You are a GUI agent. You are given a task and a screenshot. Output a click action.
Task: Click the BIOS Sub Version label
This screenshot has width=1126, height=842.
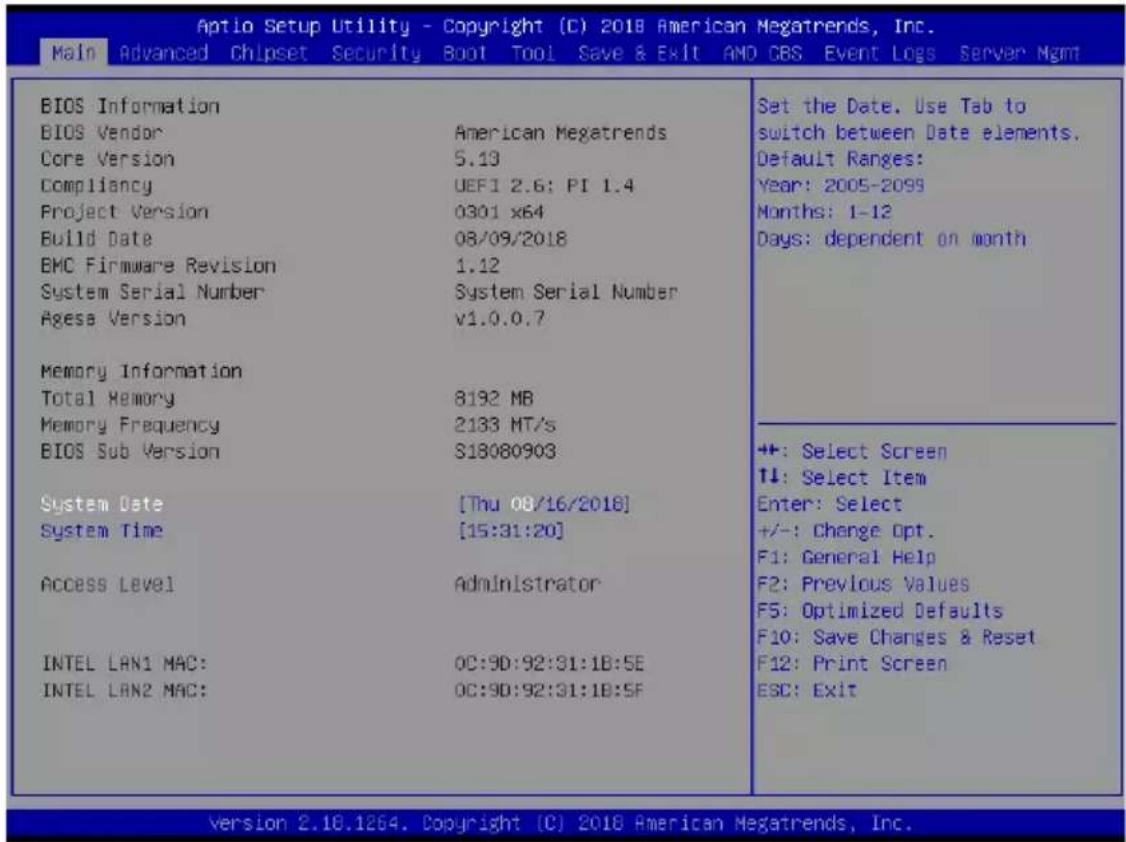[x=130, y=451]
